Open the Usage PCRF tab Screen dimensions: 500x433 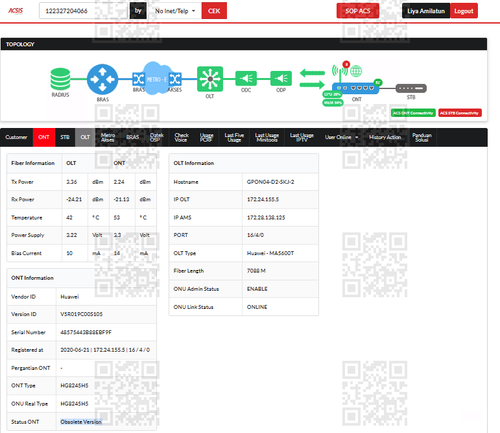click(206, 137)
